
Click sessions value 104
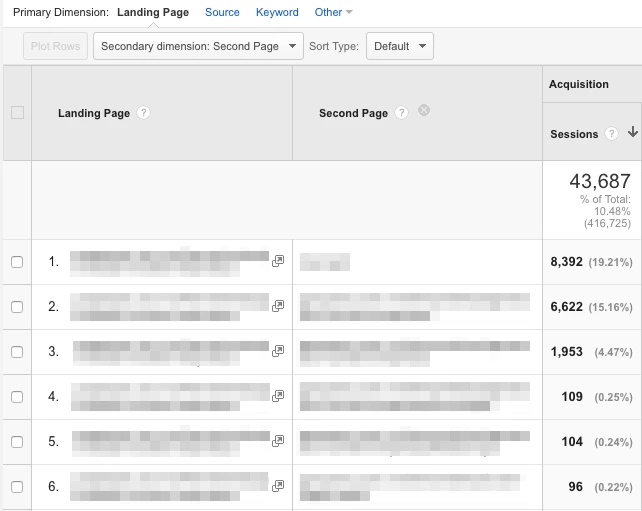[x=572, y=442]
